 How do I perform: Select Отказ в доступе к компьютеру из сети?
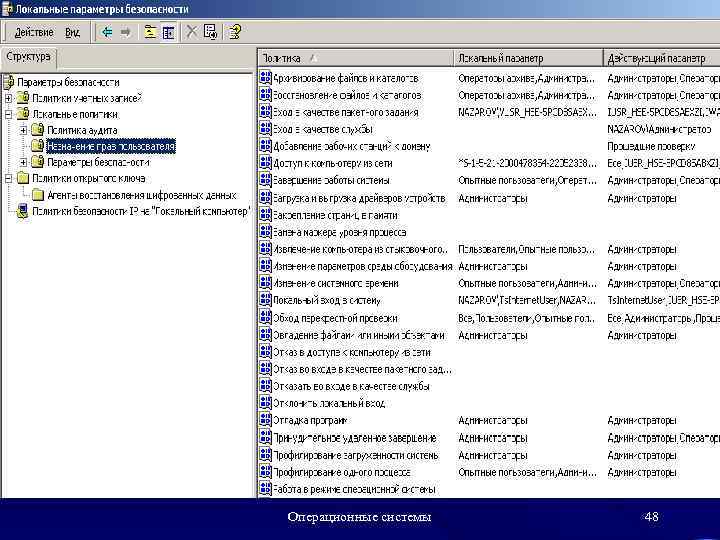pos(352,353)
